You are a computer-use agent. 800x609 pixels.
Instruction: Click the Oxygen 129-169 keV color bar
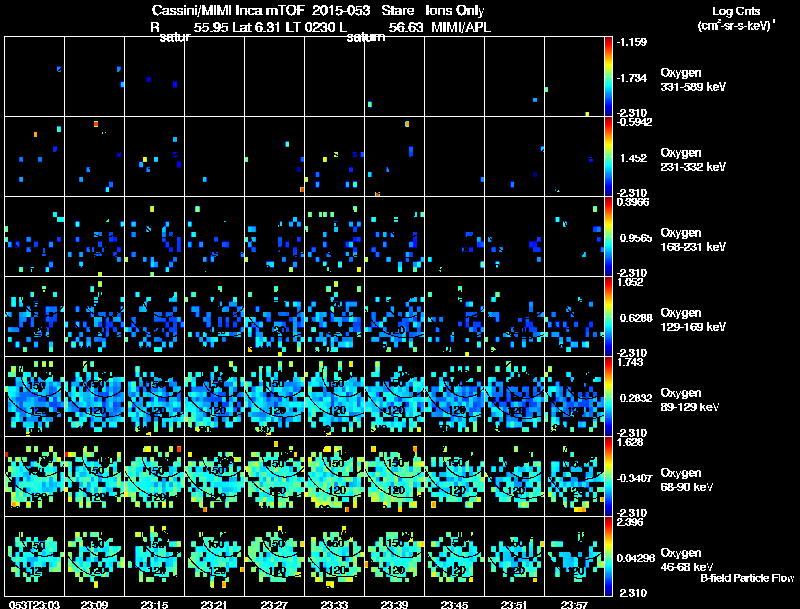pos(608,316)
